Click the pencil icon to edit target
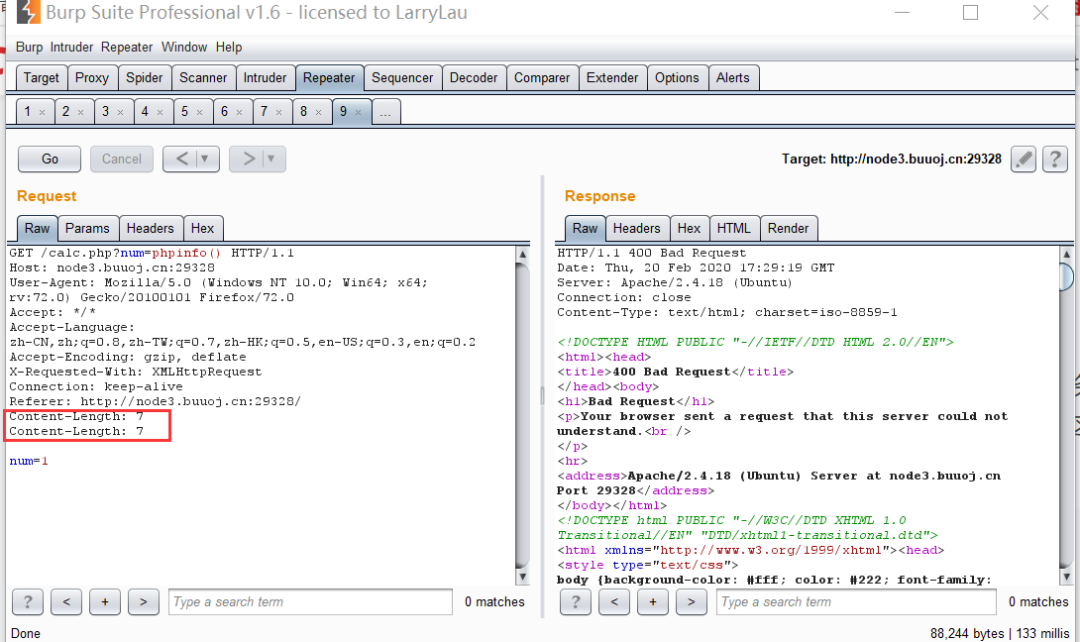Screen dimensions: 1080x642 (1024, 159)
